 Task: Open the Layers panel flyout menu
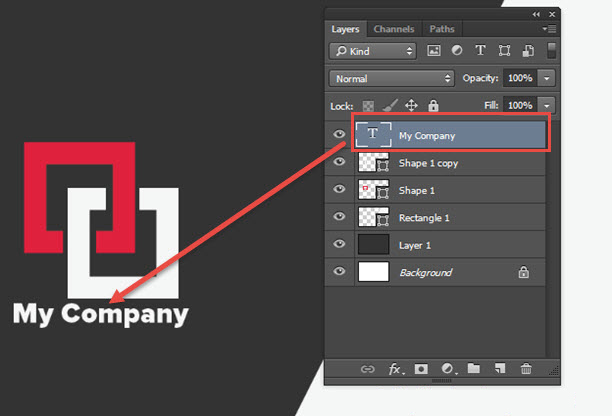(x=549, y=29)
